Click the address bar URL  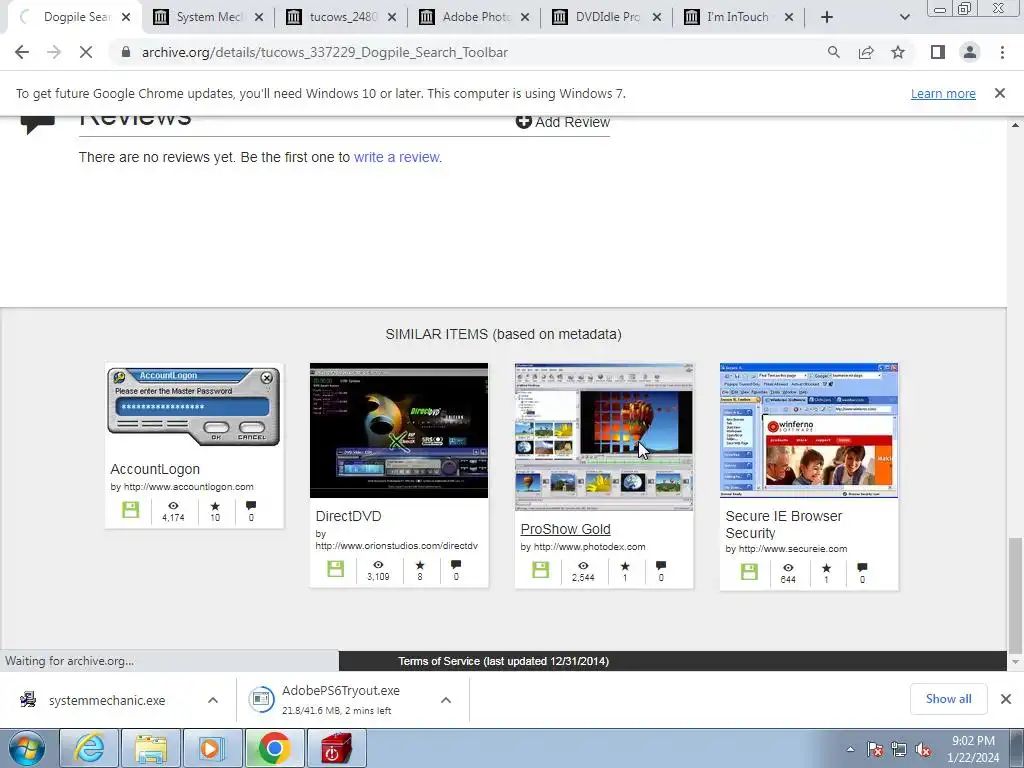click(x=325, y=52)
